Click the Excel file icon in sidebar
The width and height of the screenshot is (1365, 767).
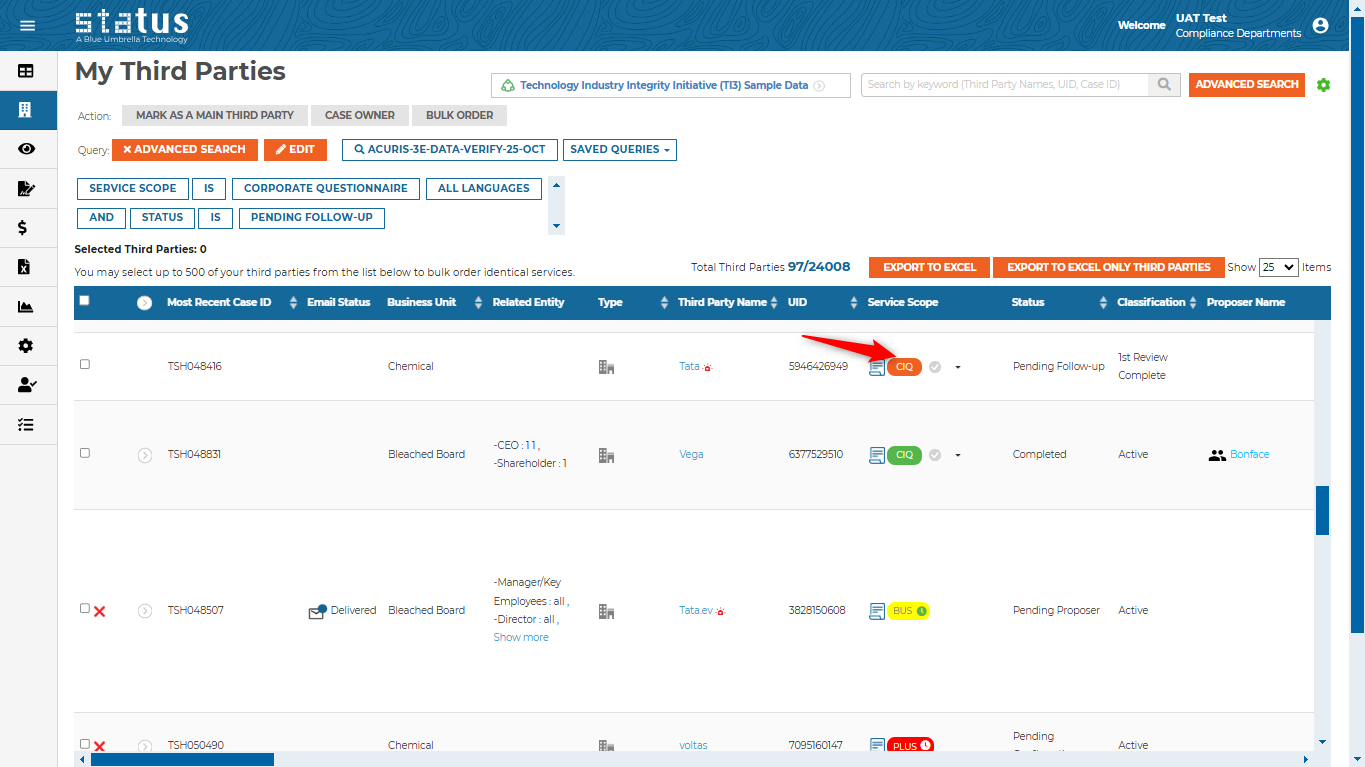click(x=25, y=266)
